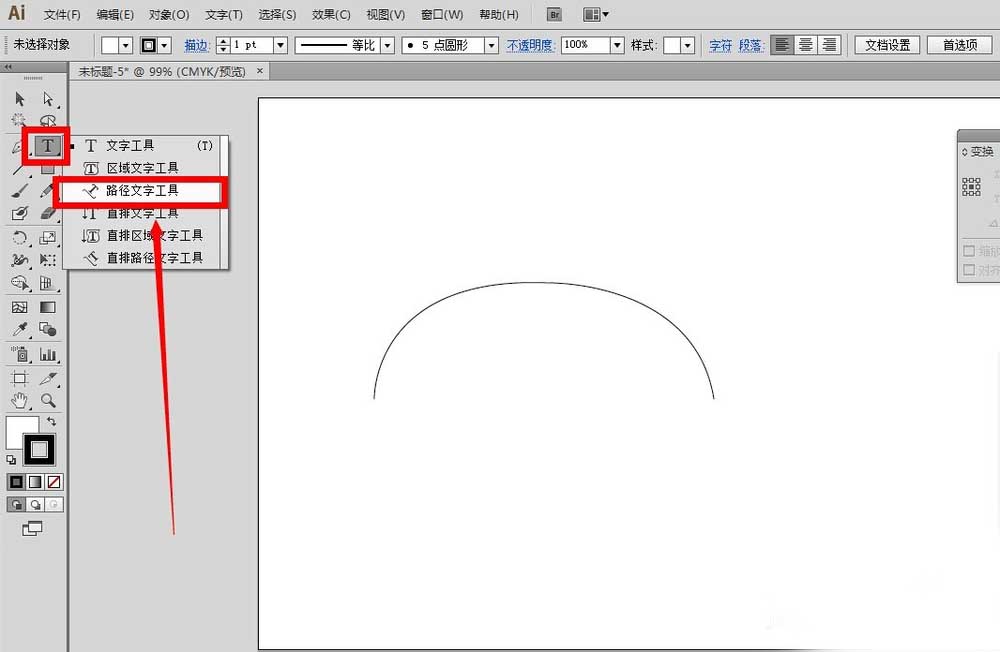Toggle left paragraph alignment

coord(782,45)
